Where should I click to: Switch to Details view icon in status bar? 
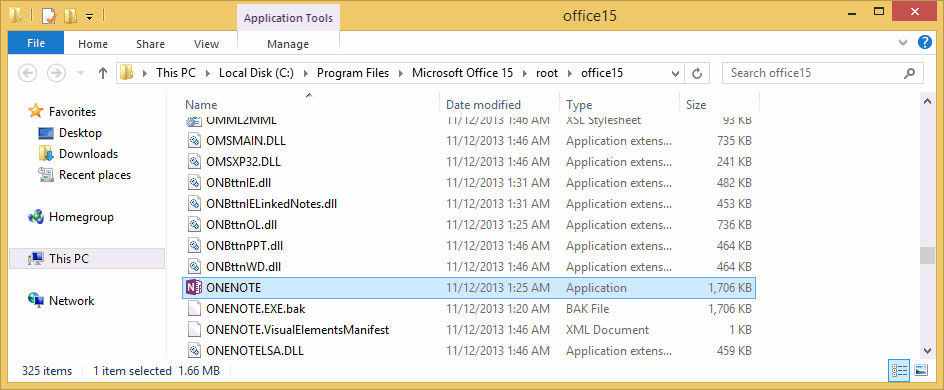[x=899, y=371]
